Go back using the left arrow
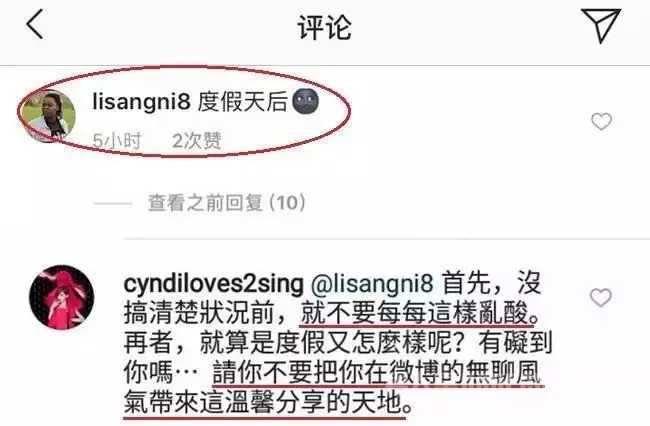This screenshot has width=650, height=426. coord(35,24)
